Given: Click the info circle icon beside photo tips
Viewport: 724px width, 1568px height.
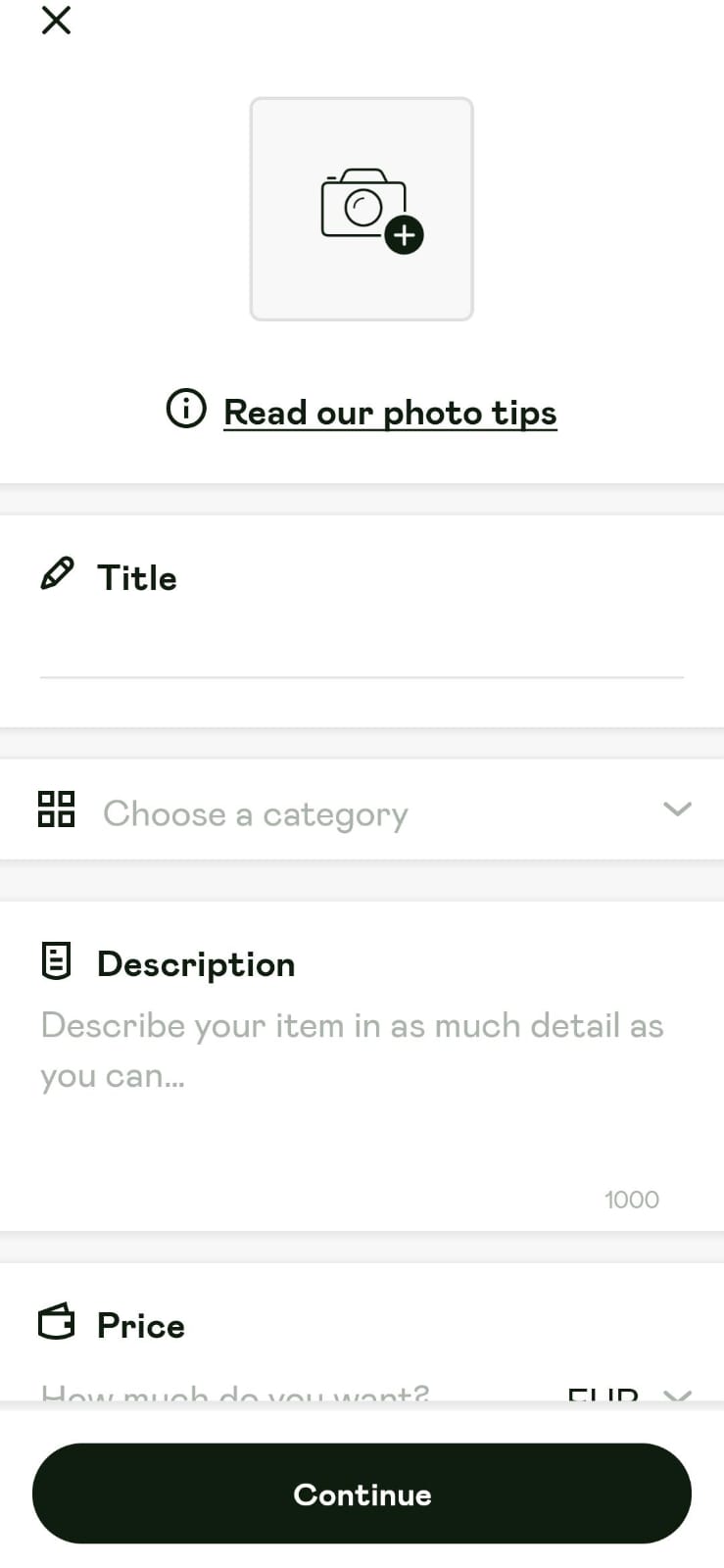Looking at the screenshot, I should [186, 409].
